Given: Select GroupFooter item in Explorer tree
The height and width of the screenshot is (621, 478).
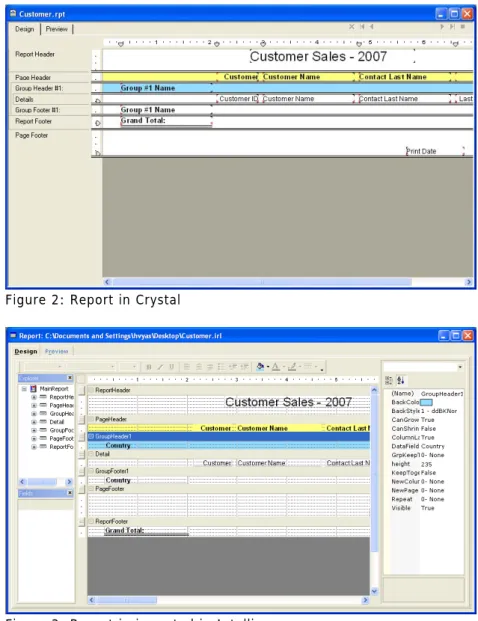Looking at the screenshot, I should (61, 431).
